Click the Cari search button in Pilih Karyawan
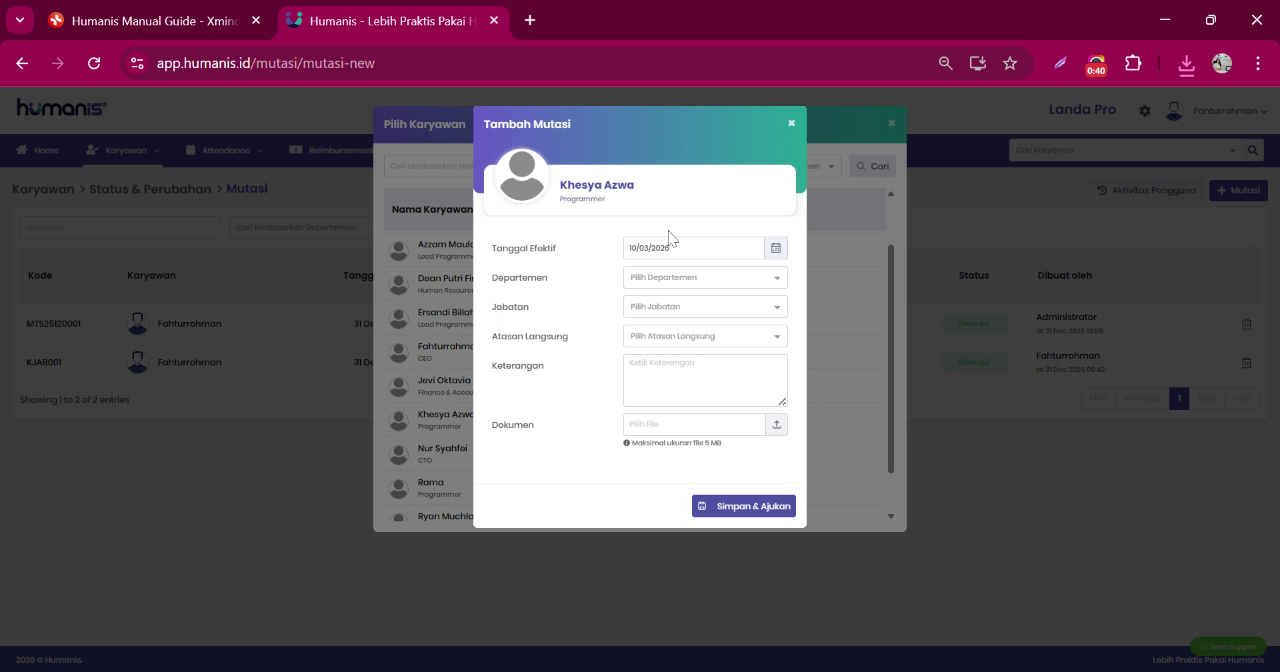This screenshot has height=672, width=1280. 872,166
